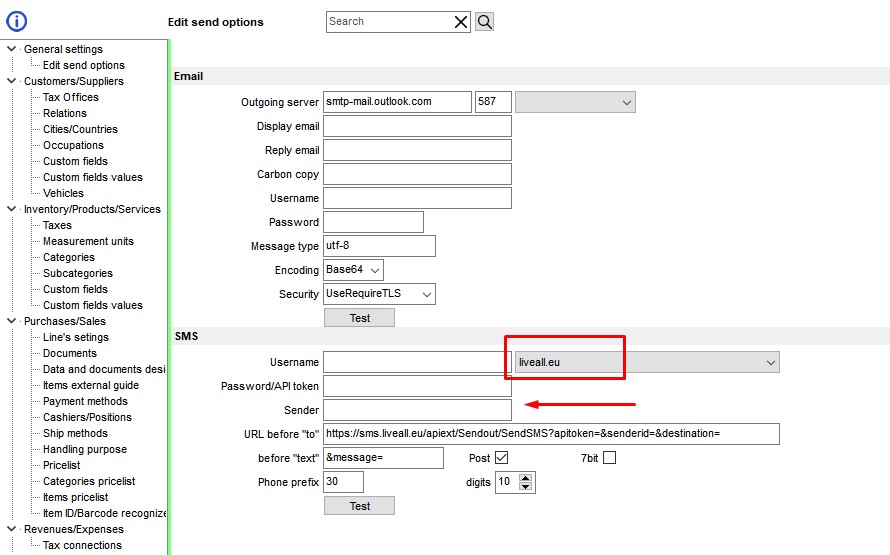Viewport: 890px width, 555px height.
Task: Click the Phone prefix field
Action: click(x=343, y=482)
